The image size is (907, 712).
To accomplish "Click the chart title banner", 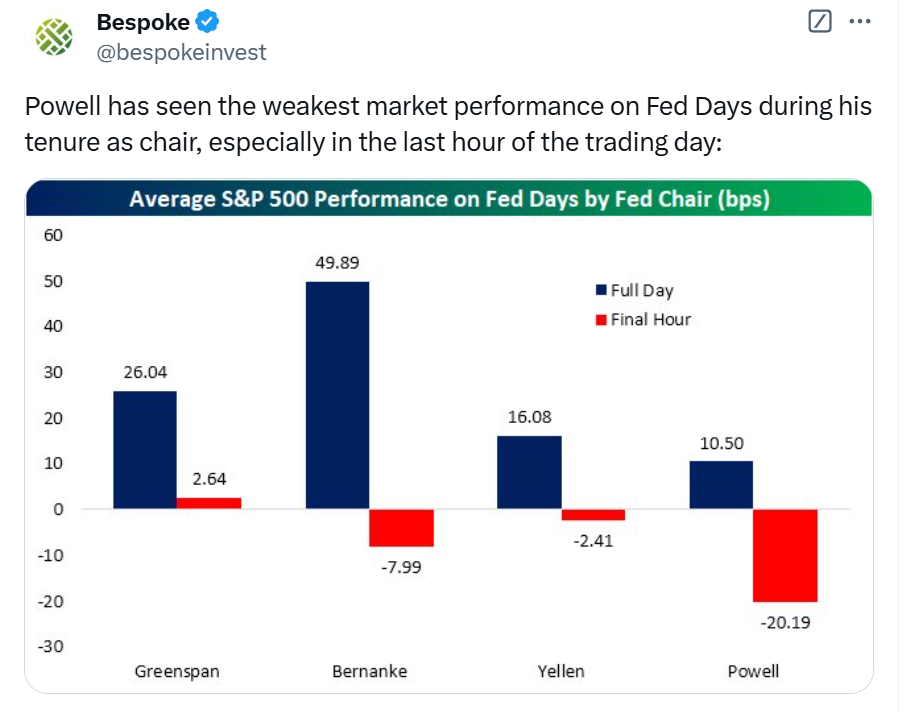I will tap(449, 199).
